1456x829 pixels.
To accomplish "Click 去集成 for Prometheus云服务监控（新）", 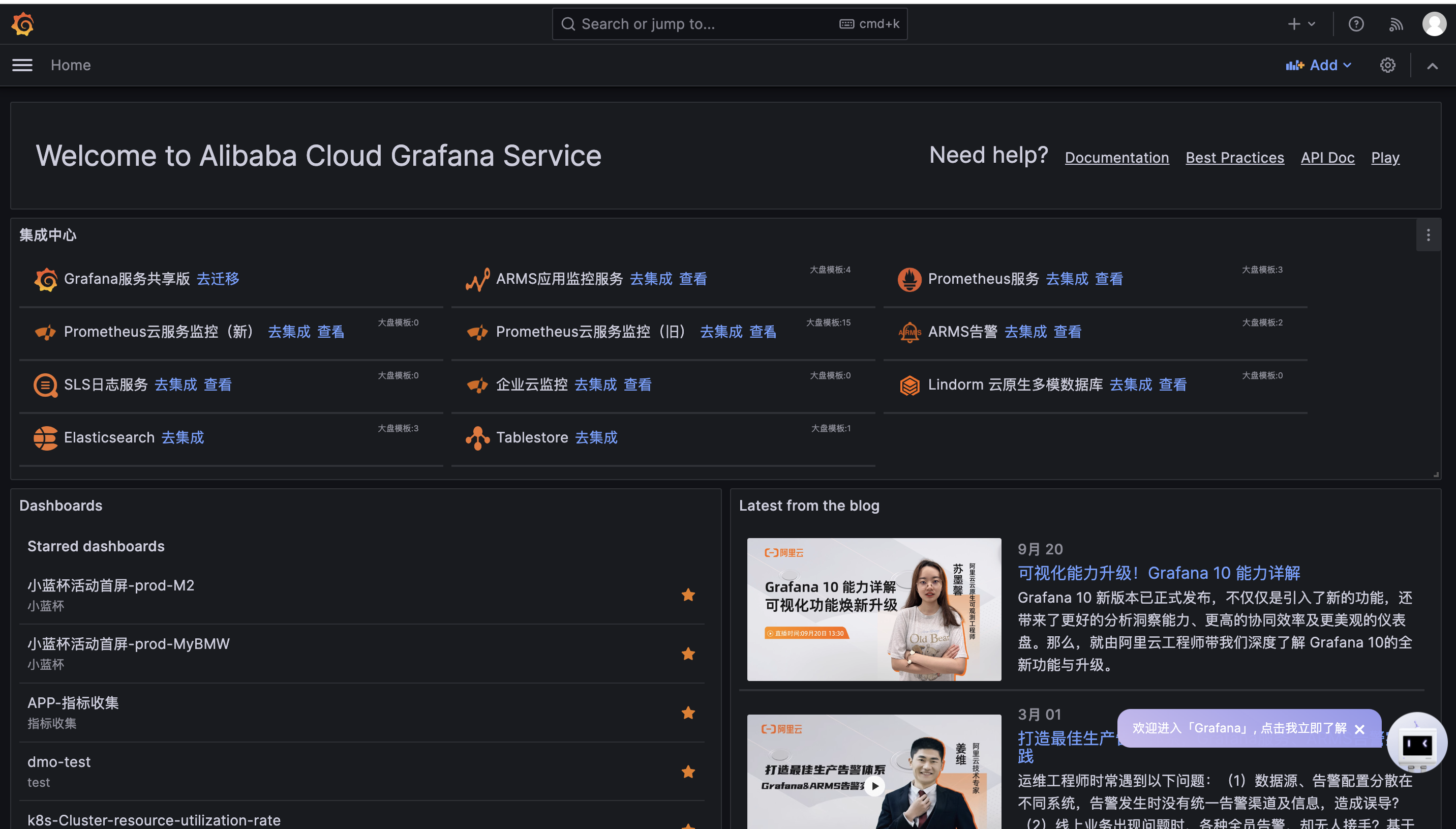I will [x=289, y=332].
